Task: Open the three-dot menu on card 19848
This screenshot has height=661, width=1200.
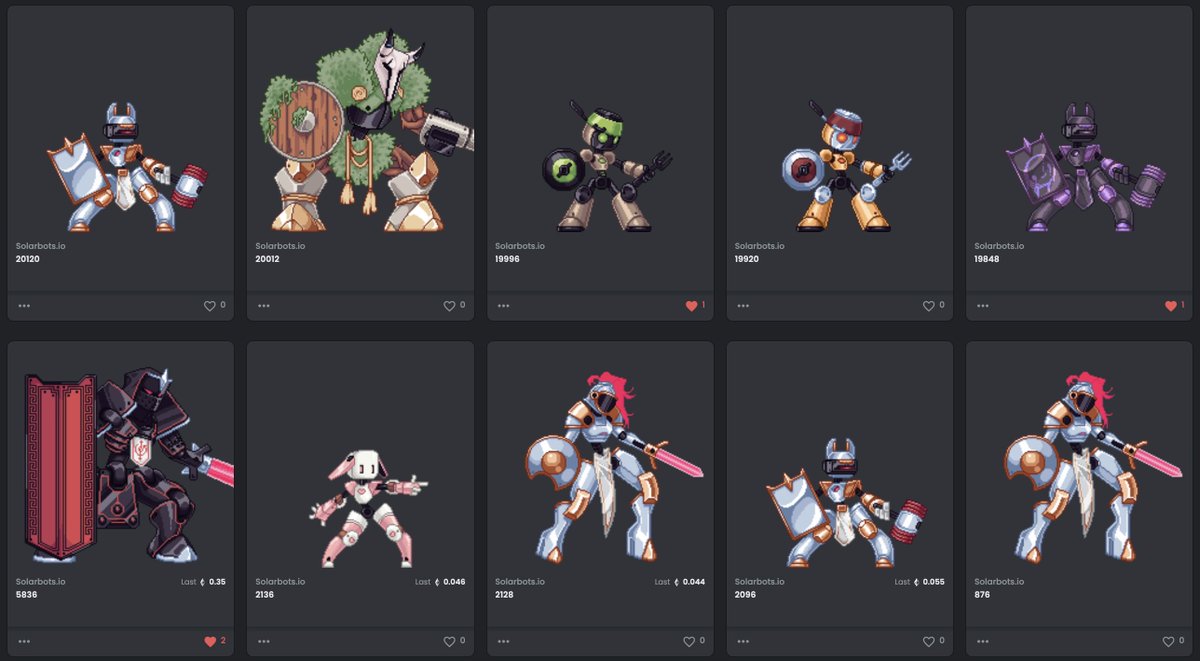Action: click(x=984, y=306)
